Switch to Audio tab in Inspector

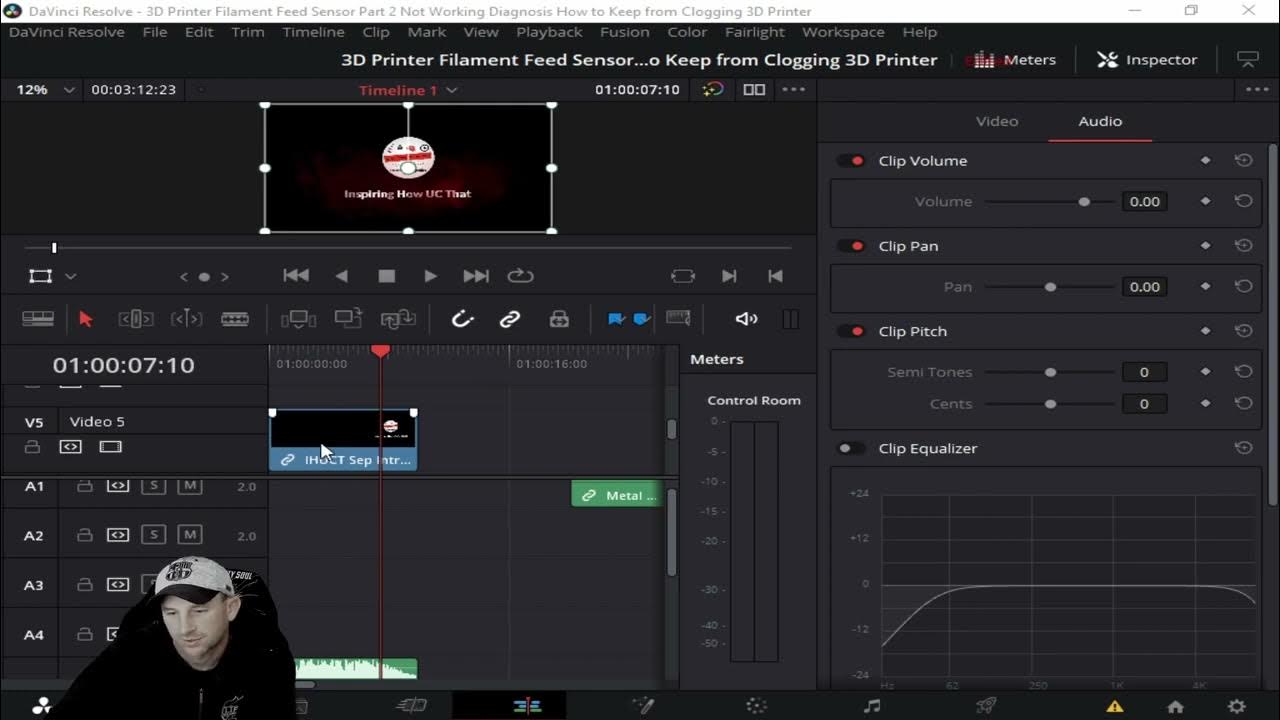click(1100, 121)
